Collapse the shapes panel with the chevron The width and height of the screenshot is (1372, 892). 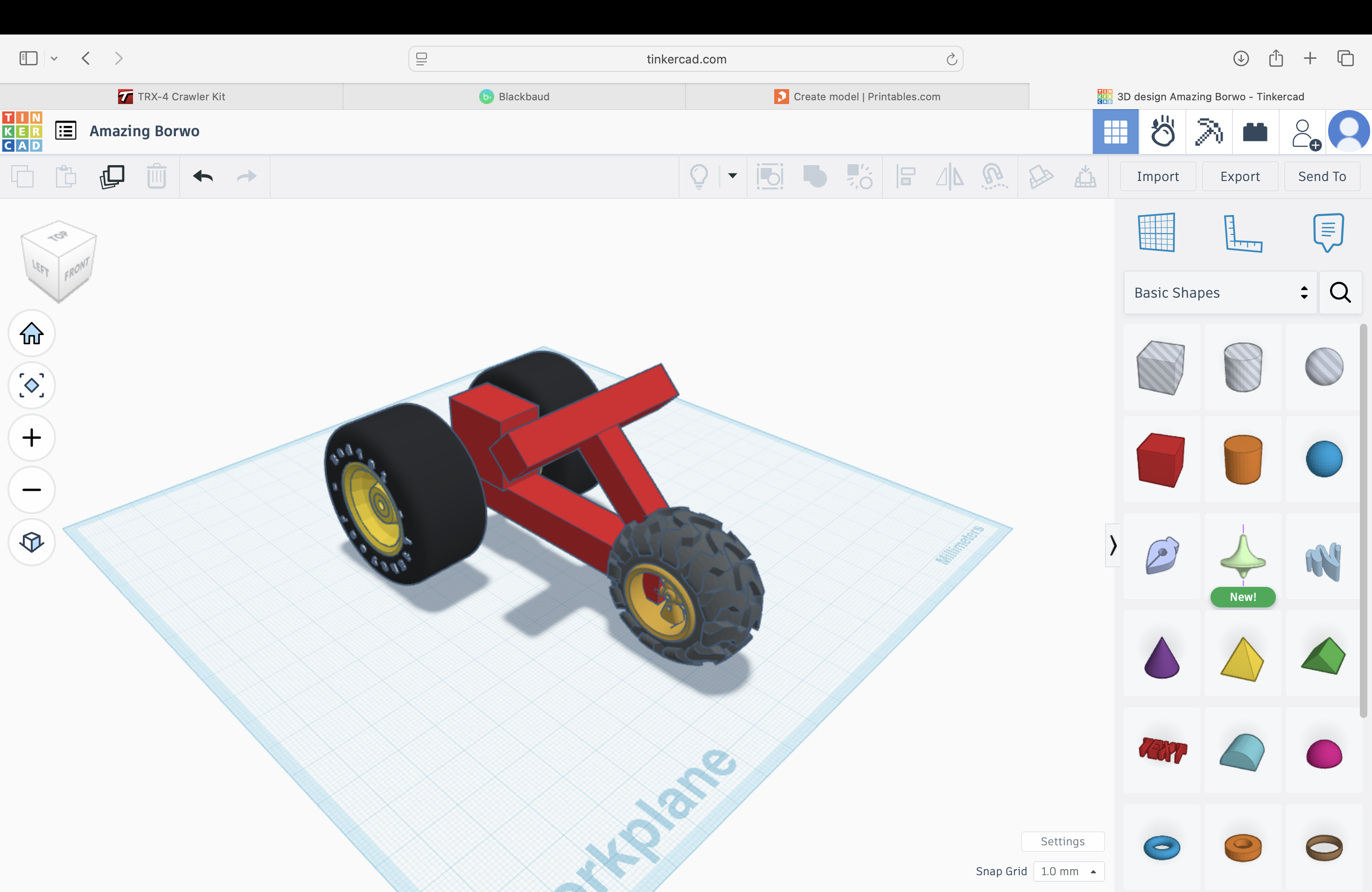[1113, 545]
